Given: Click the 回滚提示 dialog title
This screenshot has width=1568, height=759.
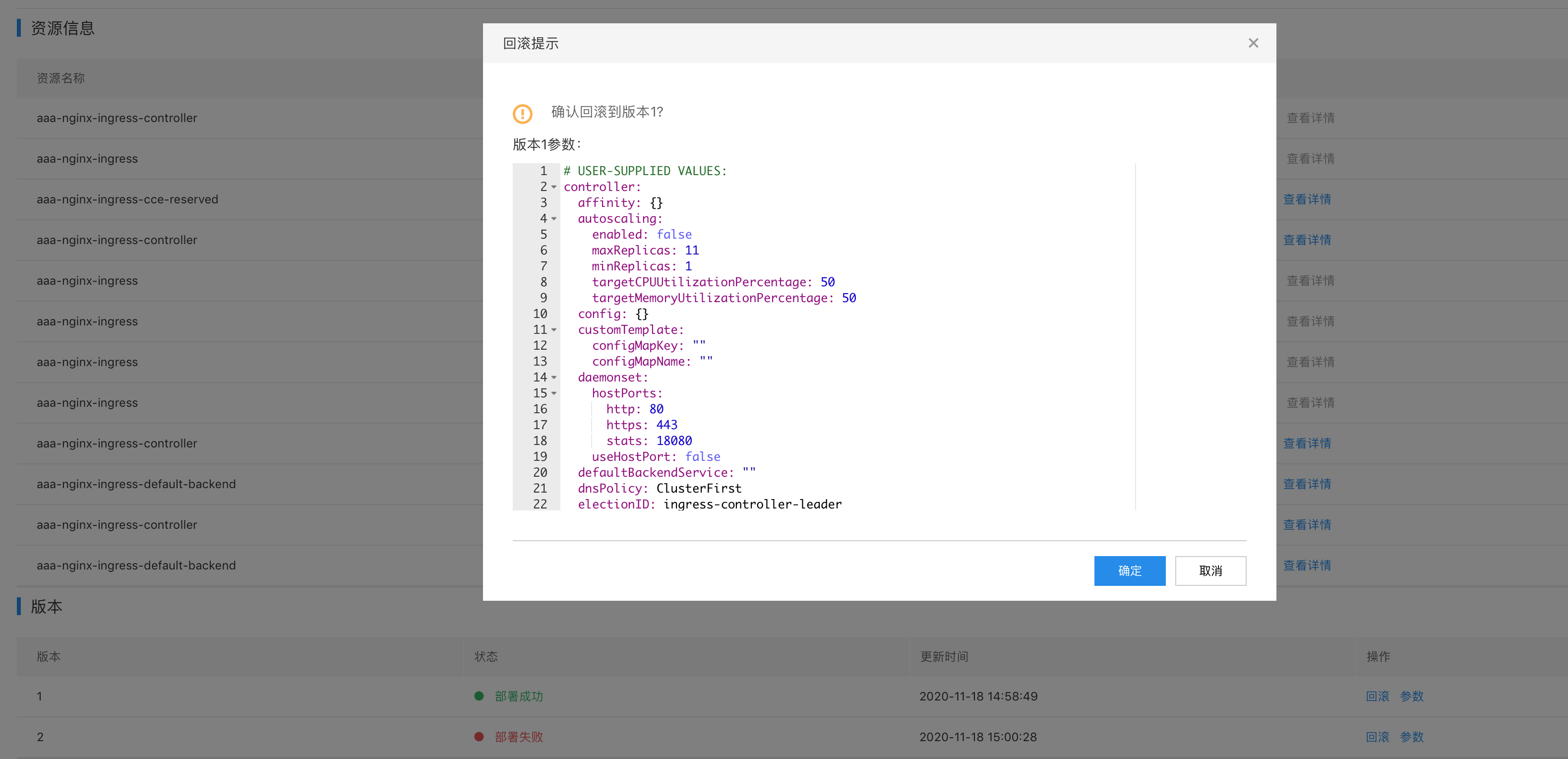Looking at the screenshot, I should [x=530, y=43].
